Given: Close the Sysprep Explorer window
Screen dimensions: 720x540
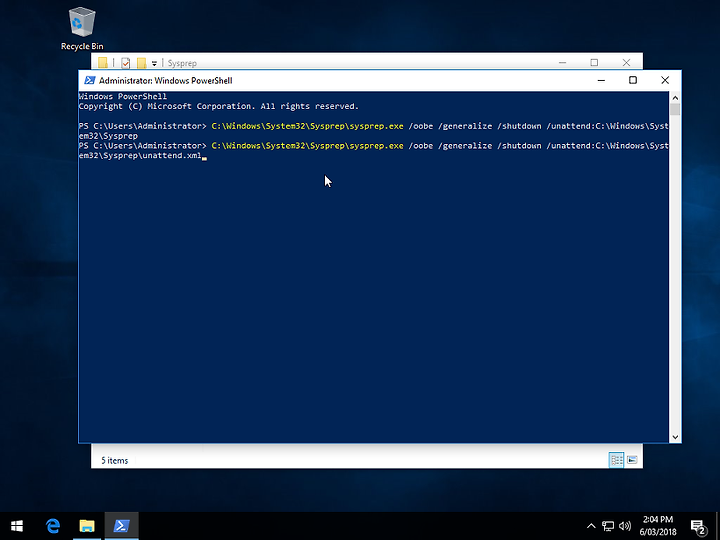Looking at the screenshot, I should click(626, 62).
